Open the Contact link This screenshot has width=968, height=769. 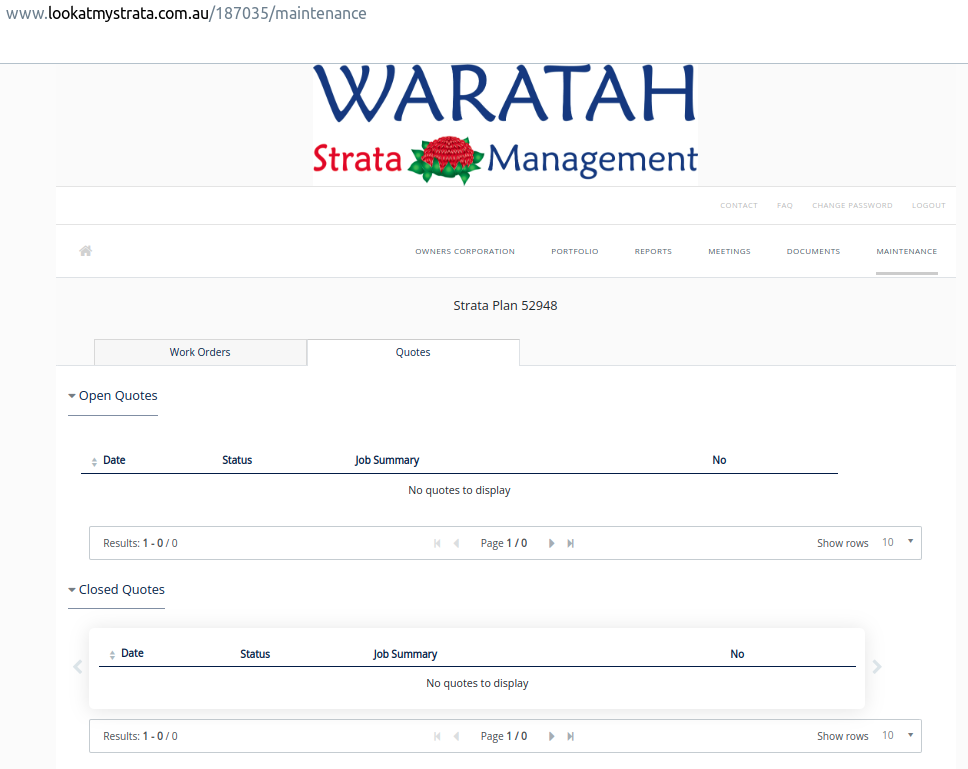[x=738, y=206]
